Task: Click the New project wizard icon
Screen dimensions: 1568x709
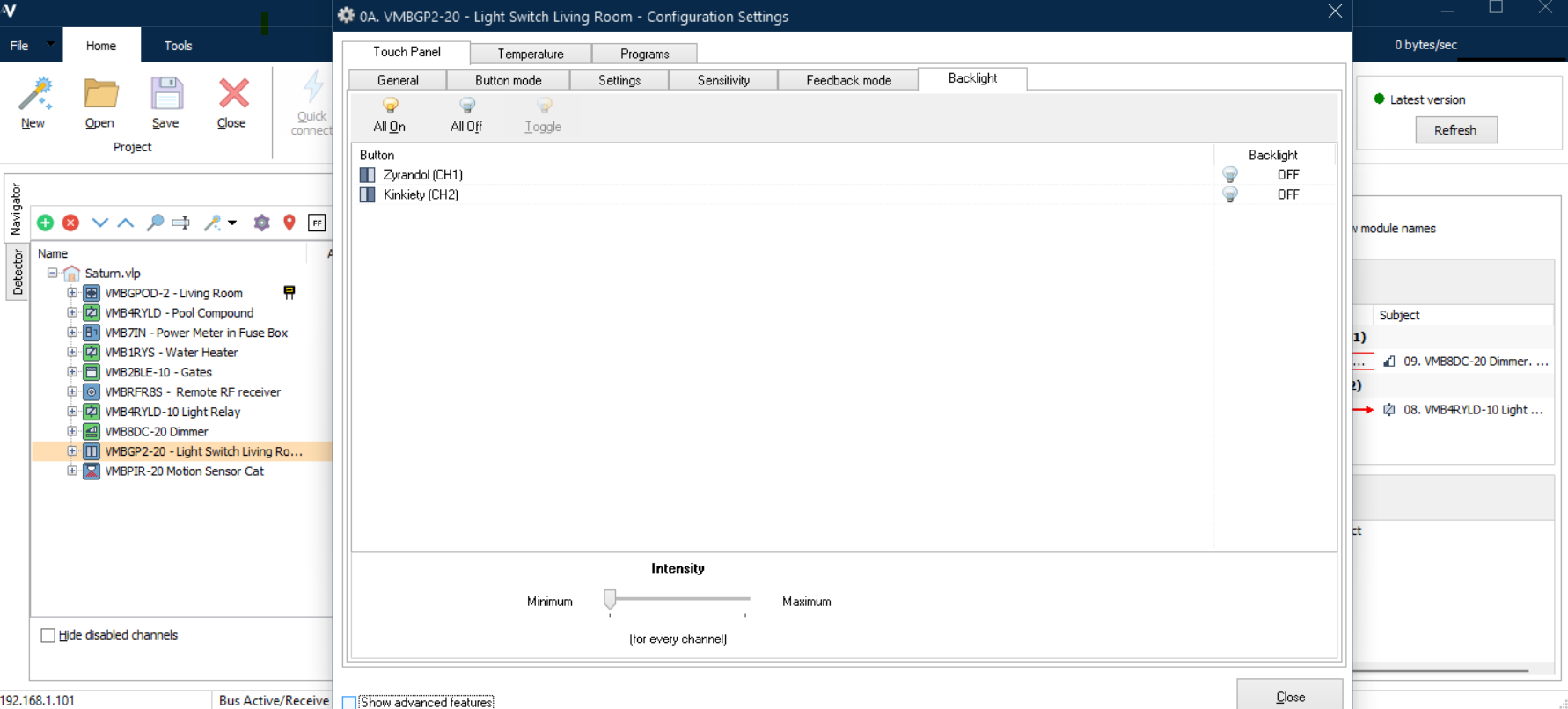Action: (x=35, y=93)
